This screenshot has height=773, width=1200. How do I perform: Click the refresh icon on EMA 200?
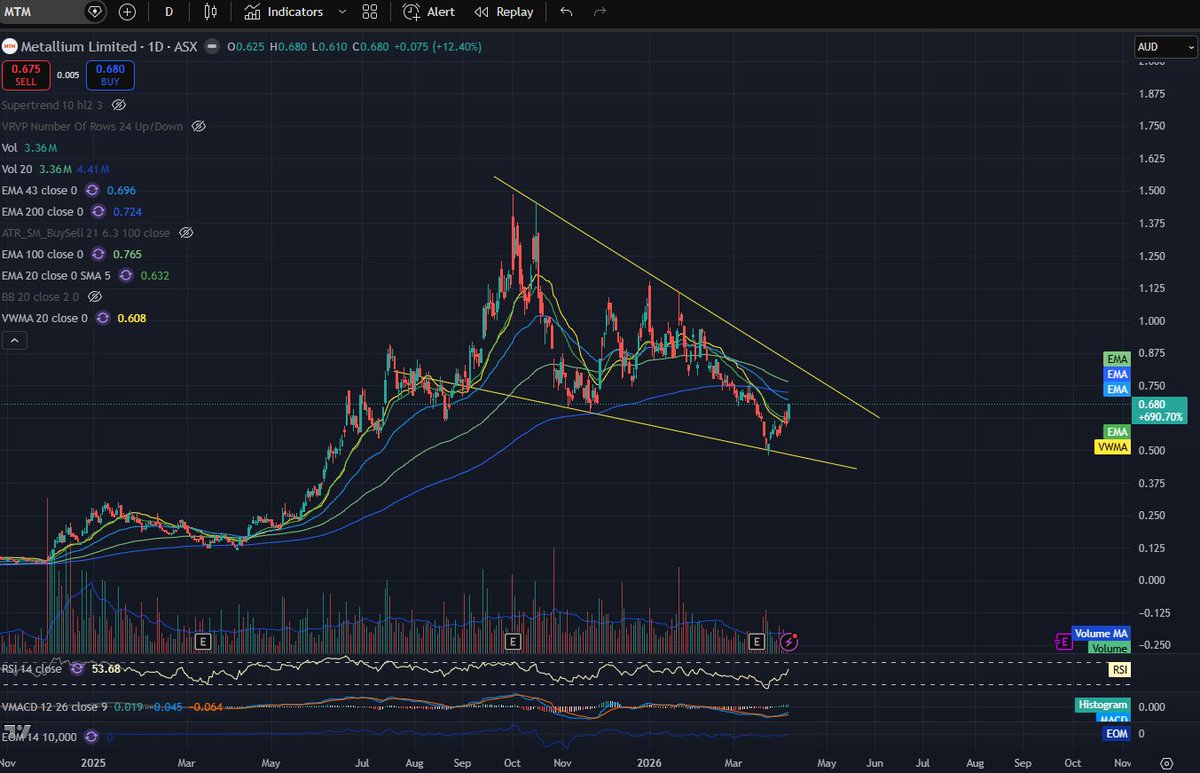pos(98,211)
